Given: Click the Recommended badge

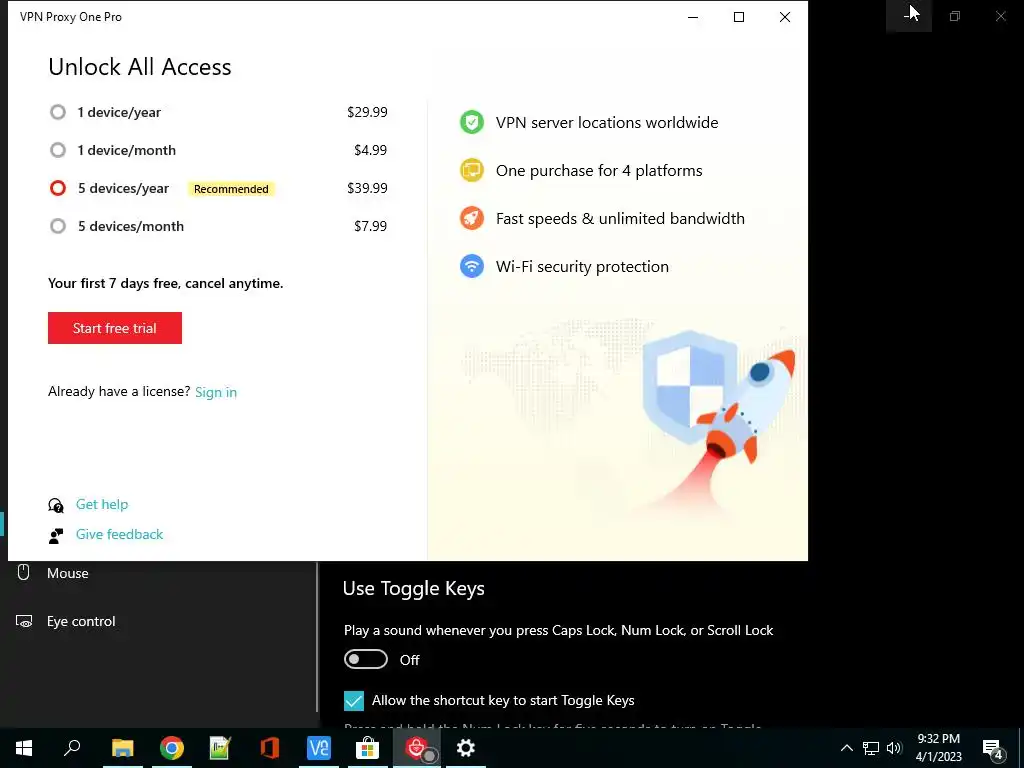Looking at the screenshot, I should point(231,189).
